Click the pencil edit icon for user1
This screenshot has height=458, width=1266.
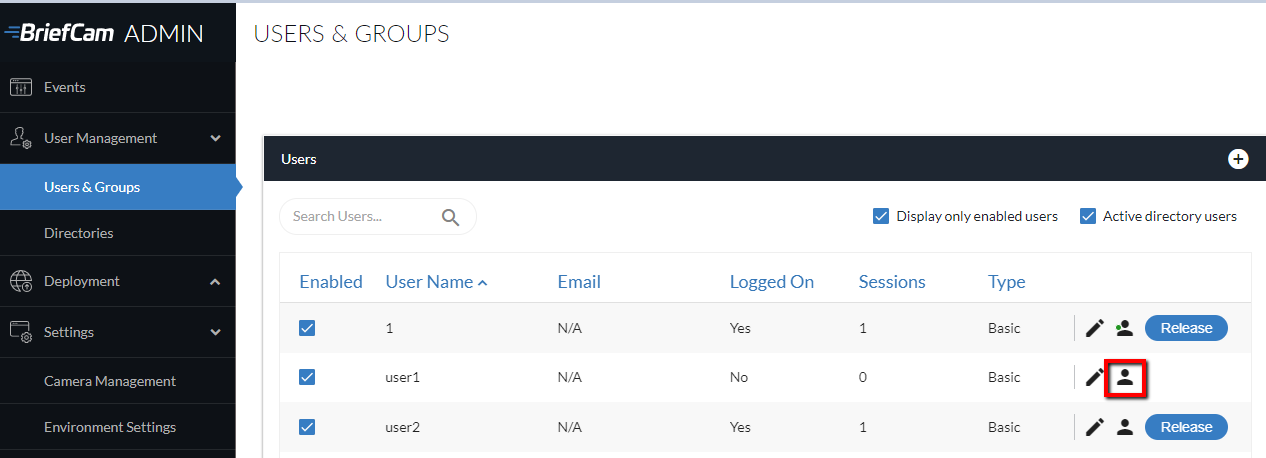pyautogui.click(x=1095, y=377)
